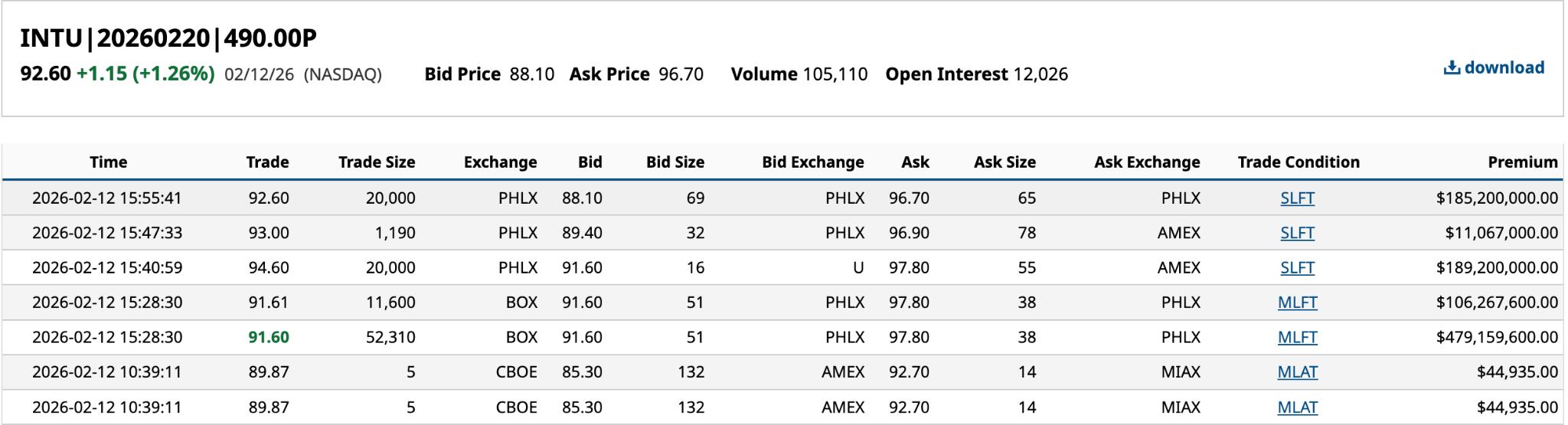Click MLAT link in the bottom row
This screenshot has width=1568, height=425.
(x=1297, y=407)
